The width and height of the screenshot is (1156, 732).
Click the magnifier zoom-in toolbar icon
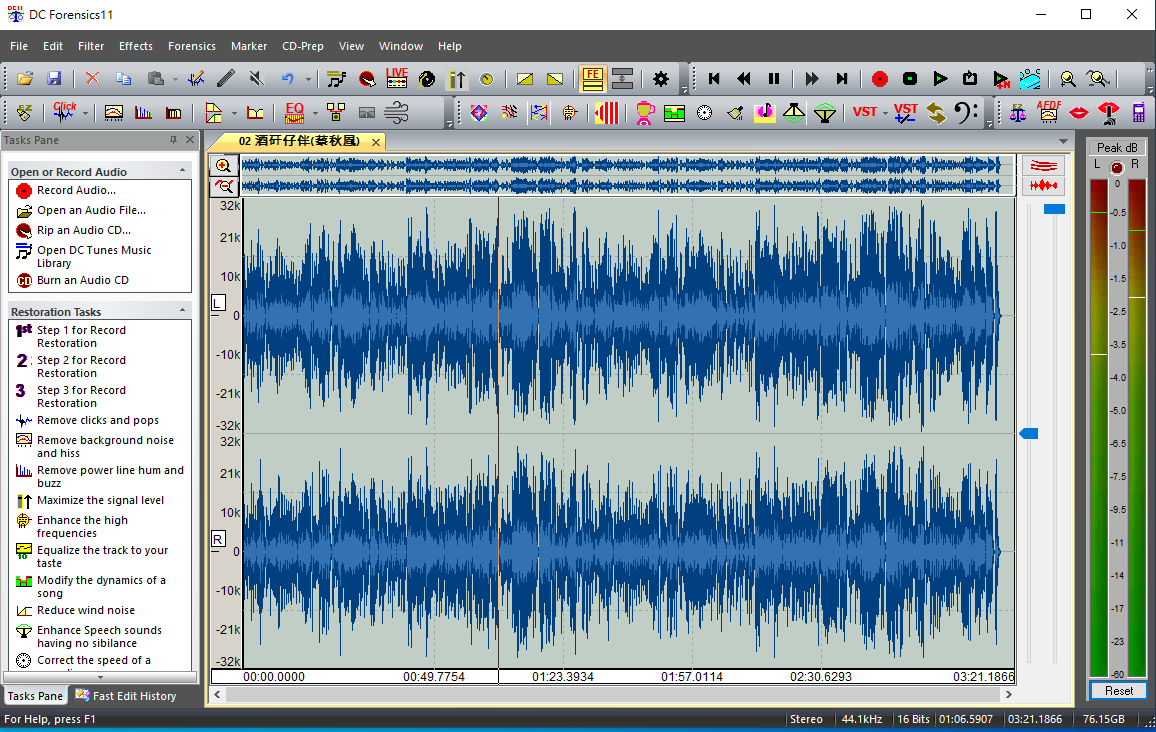click(x=1067, y=79)
